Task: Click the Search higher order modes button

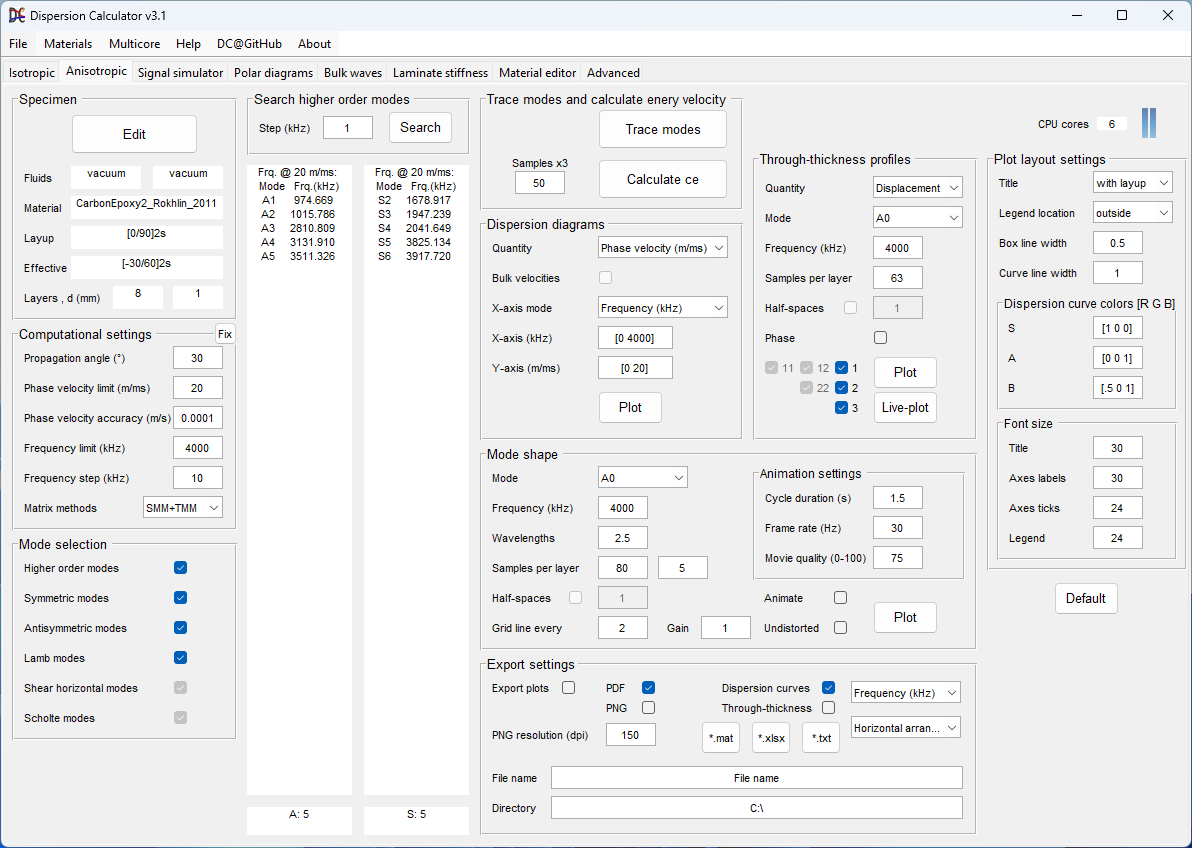Action: (420, 127)
